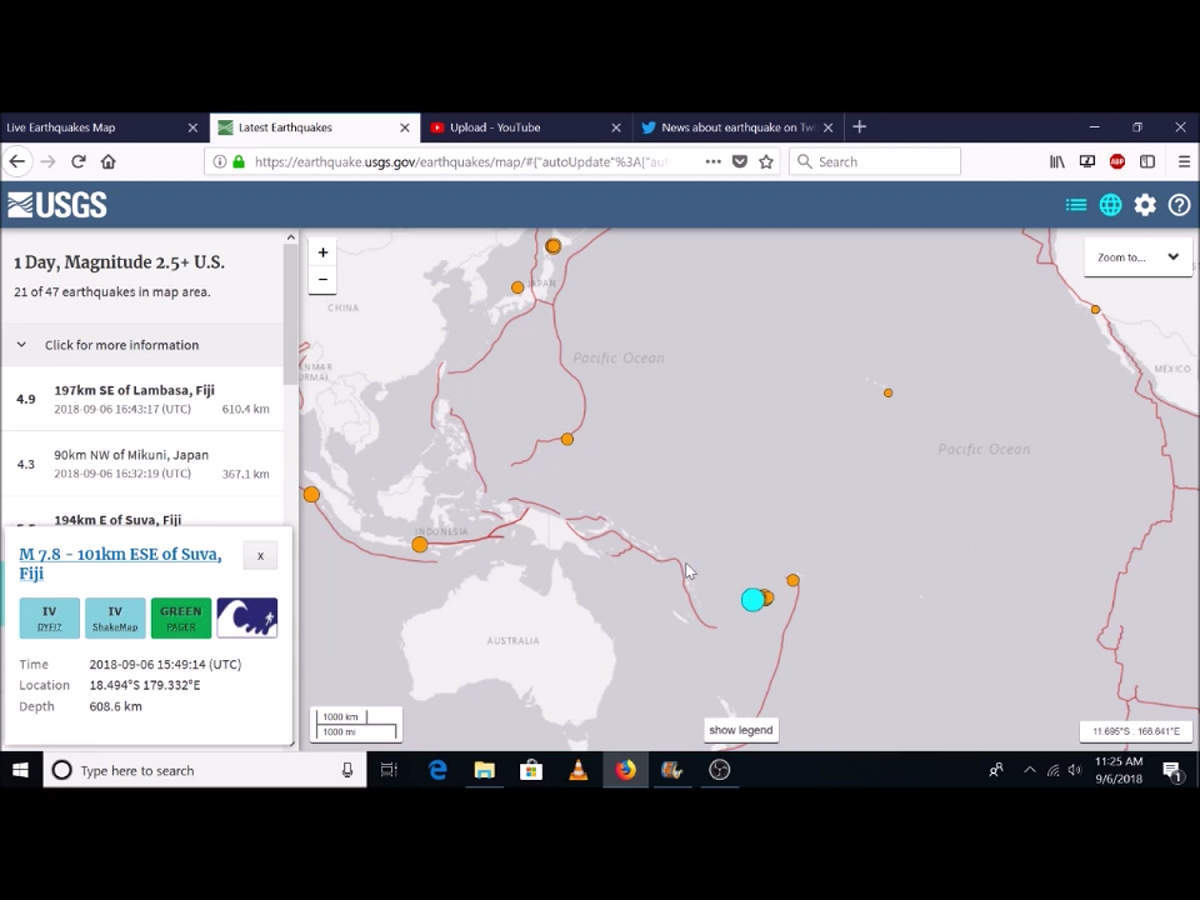
Task: Open new browser tab with plus
Action: pyautogui.click(x=859, y=127)
